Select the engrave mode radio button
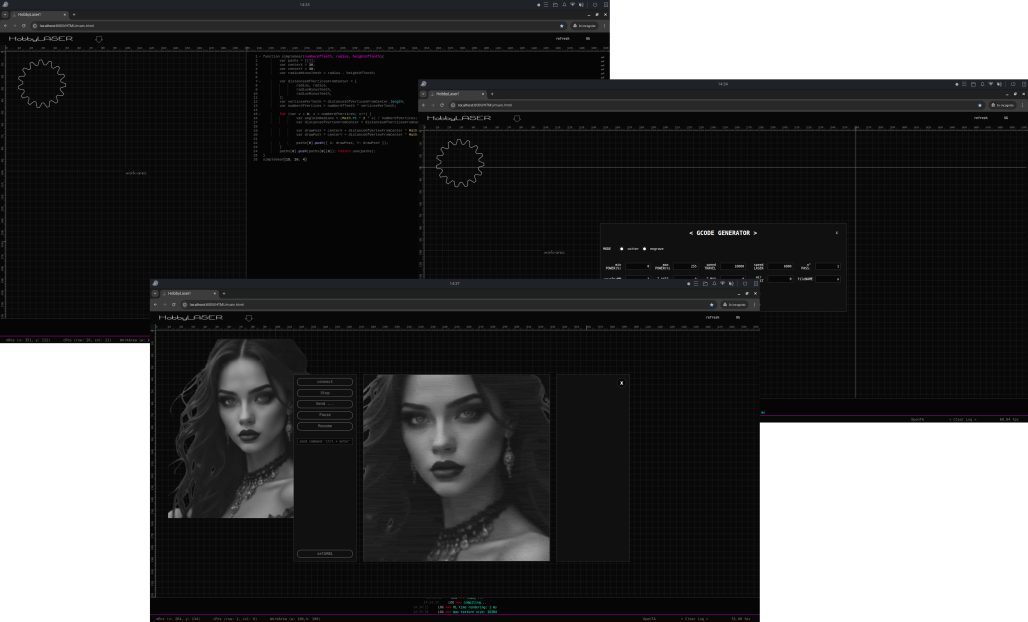 point(645,248)
